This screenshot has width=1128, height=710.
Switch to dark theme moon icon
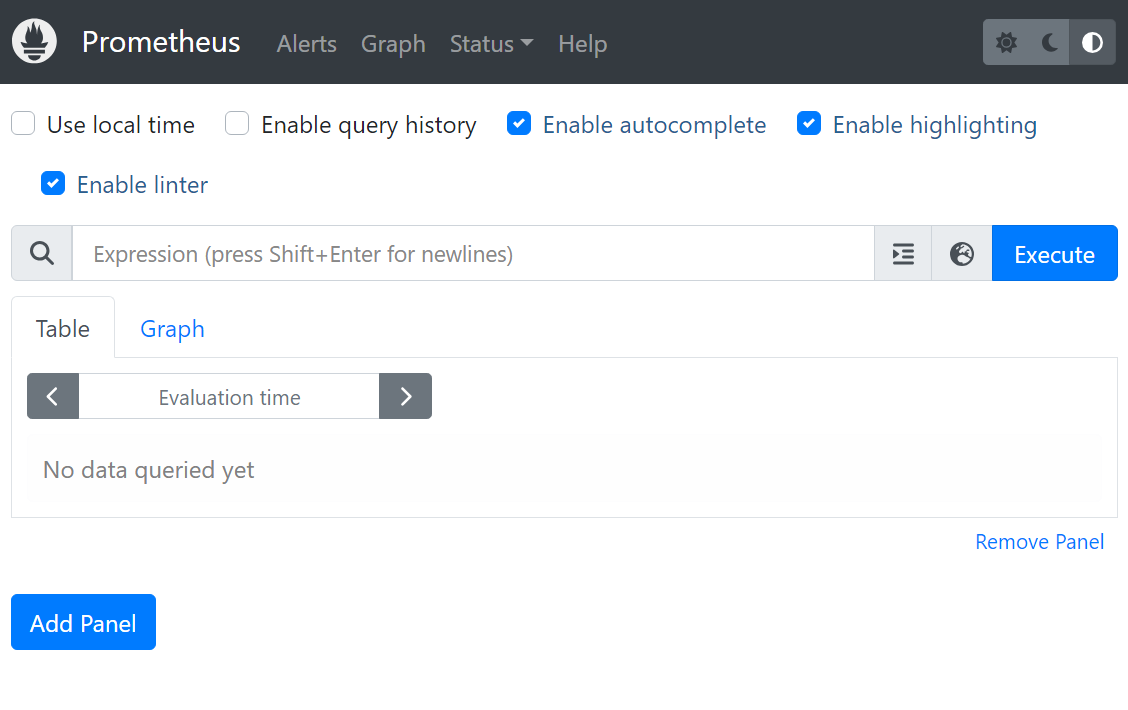point(1049,43)
